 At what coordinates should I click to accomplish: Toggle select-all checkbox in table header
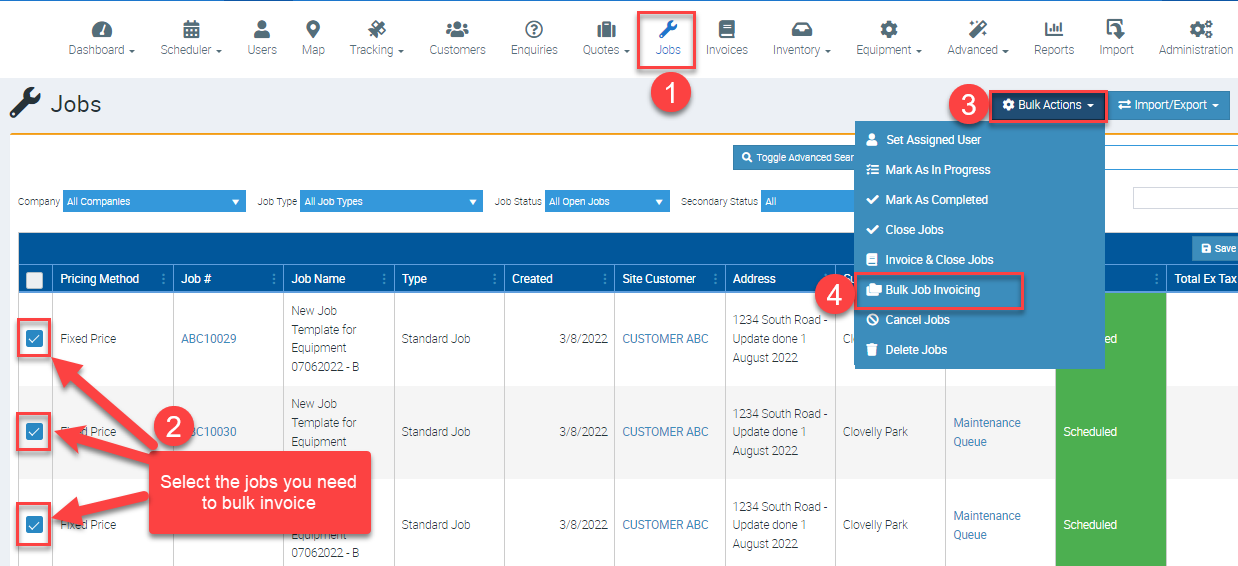[x=34, y=280]
